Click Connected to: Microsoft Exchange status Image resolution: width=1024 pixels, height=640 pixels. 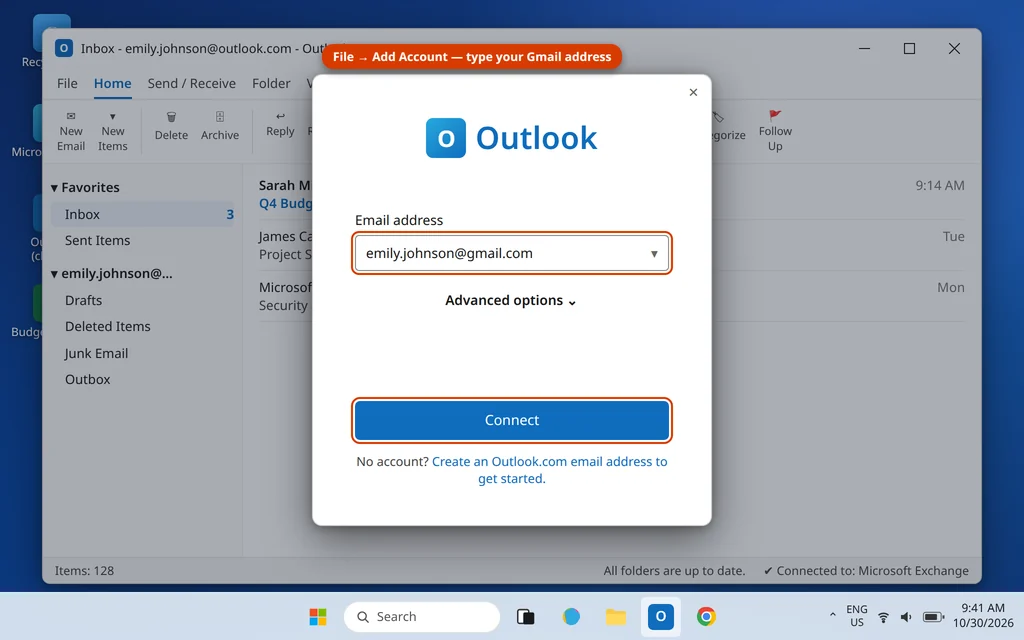866,571
